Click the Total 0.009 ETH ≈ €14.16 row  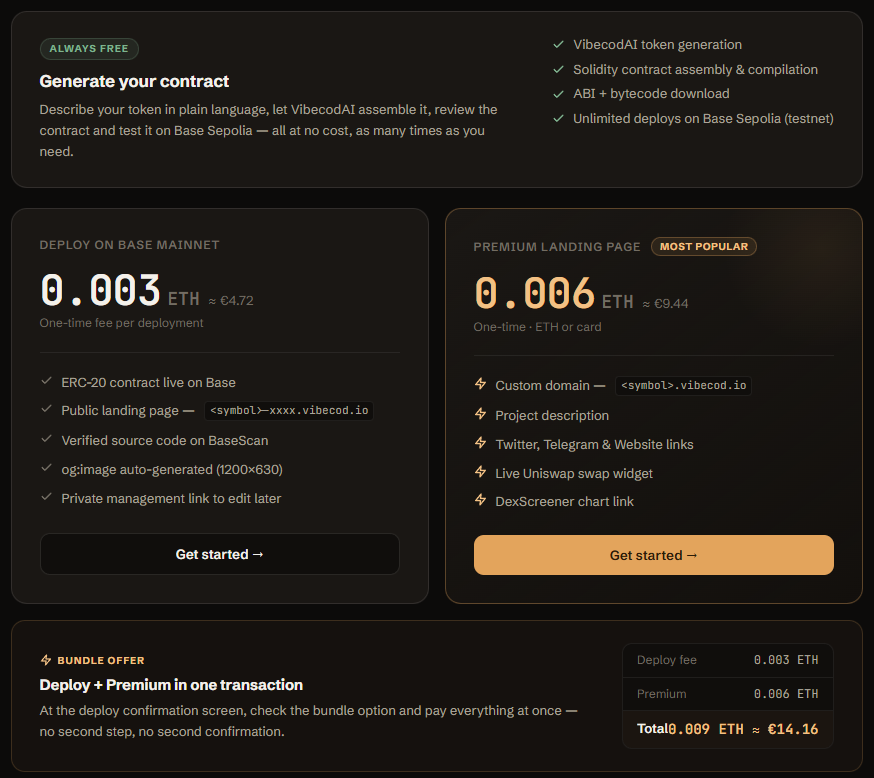click(x=727, y=729)
